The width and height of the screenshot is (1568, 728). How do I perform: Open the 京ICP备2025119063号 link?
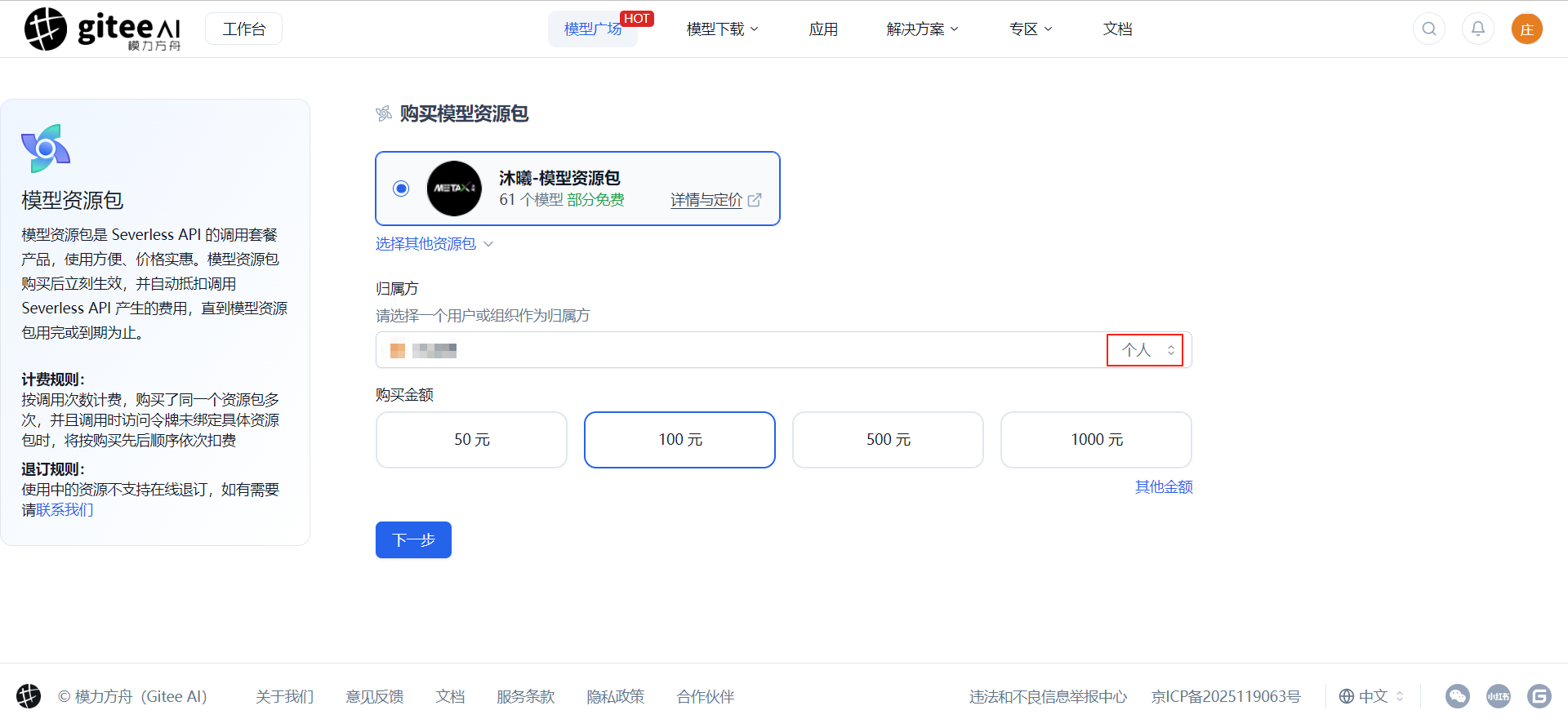(x=1226, y=696)
